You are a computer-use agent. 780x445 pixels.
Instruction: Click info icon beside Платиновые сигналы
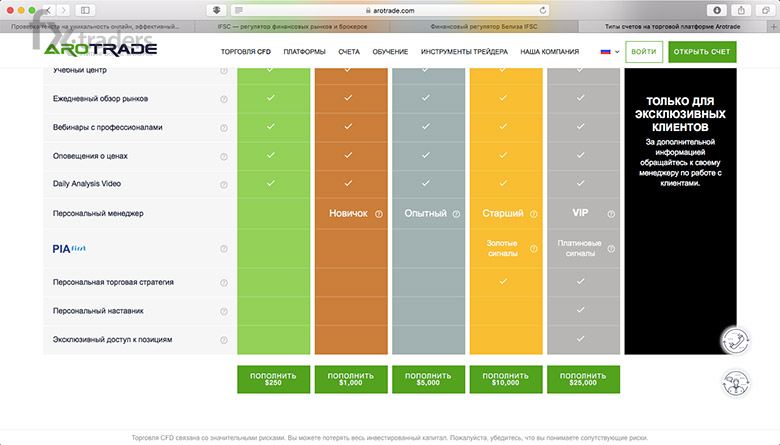coord(611,249)
